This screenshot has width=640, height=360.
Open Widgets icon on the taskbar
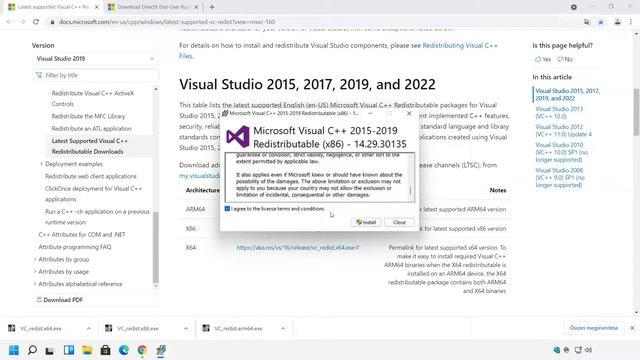(69, 350)
